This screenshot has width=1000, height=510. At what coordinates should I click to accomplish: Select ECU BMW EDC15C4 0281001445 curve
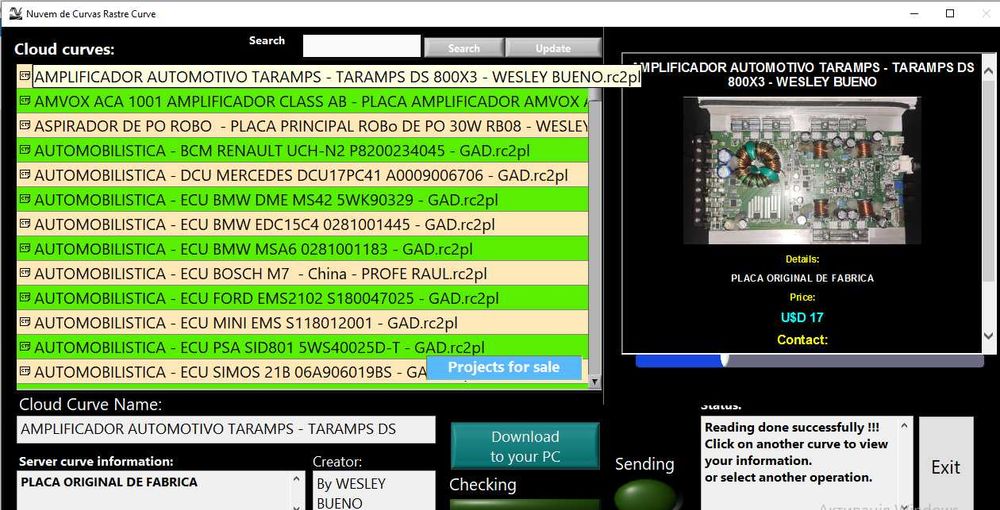coord(302,224)
